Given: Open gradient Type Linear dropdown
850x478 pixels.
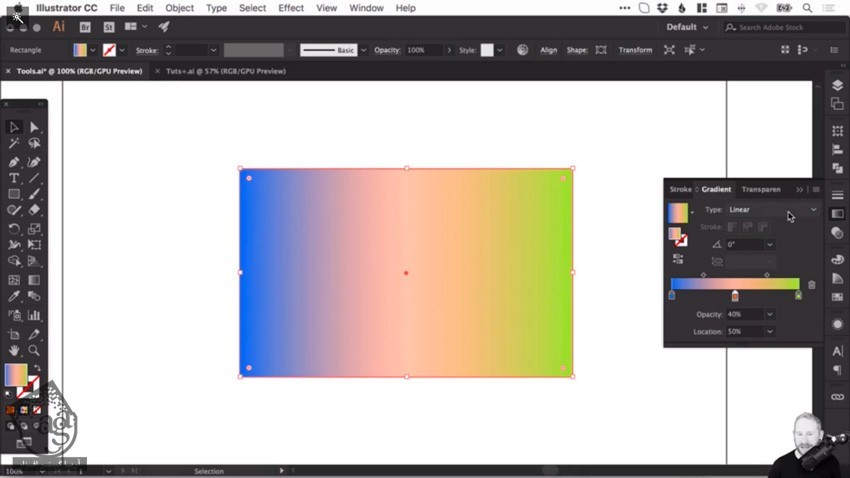Looking at the screenshot, I should pyautogui.click(x=772, y=210).
